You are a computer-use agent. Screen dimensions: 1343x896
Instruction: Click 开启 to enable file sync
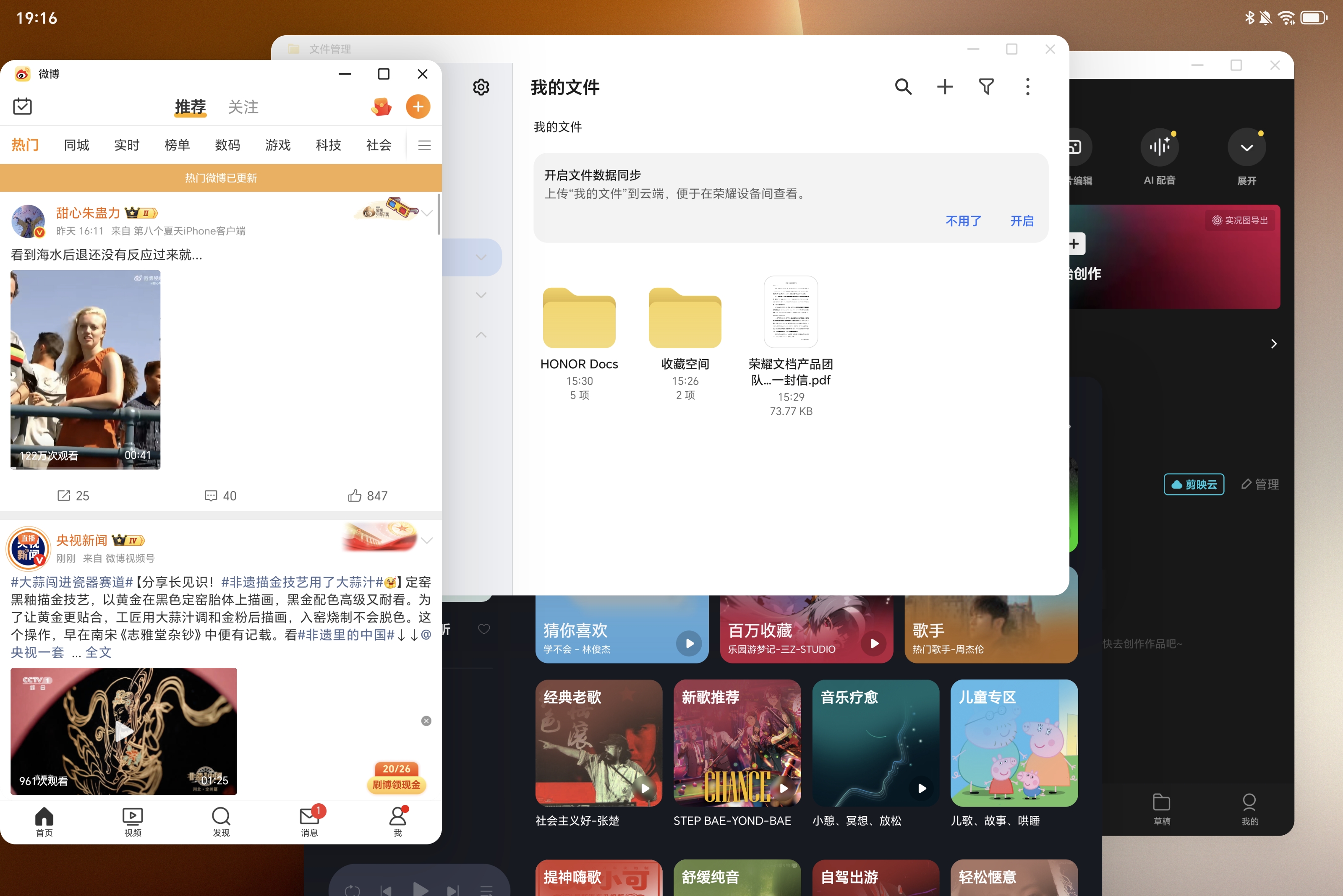tap(1022, 221)
